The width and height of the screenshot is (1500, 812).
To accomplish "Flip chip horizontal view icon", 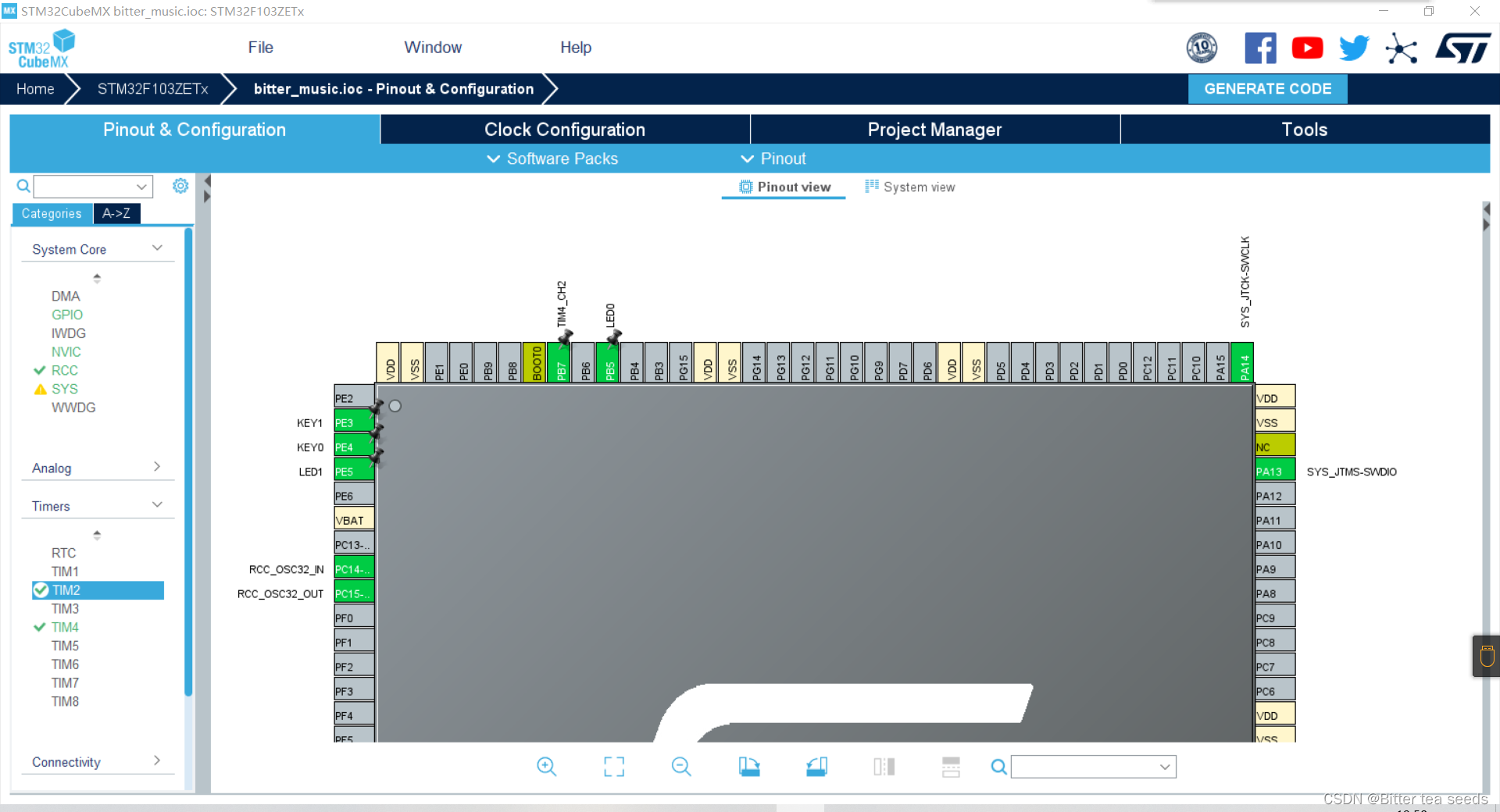I will click(x=884, y=767).
